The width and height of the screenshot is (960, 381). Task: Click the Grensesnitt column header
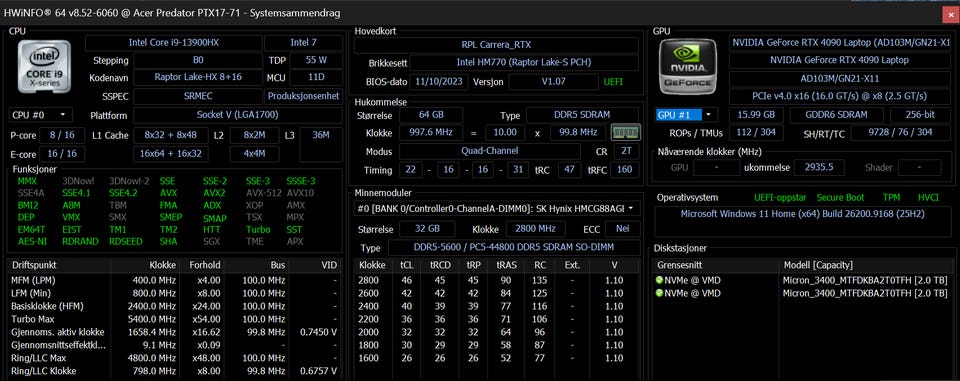tap(716, 265)
